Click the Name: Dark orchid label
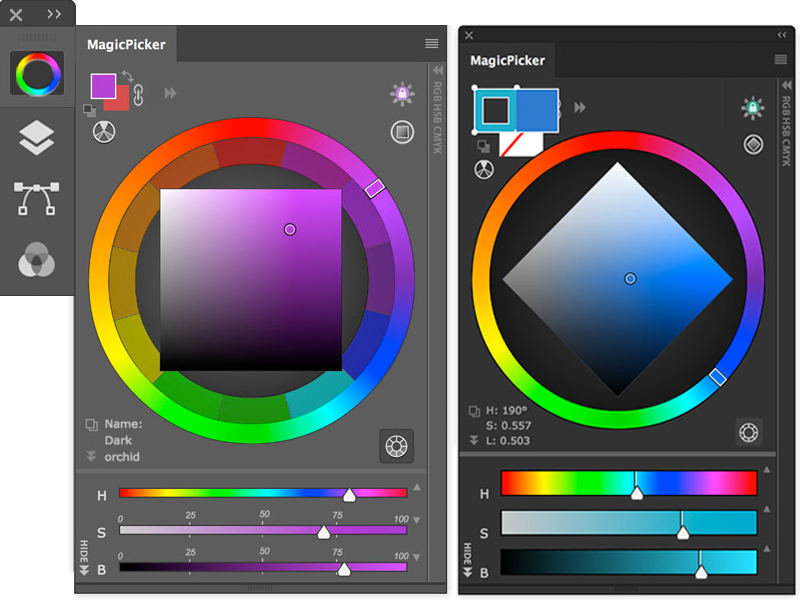800x600 pixels. tap(123, 440)
